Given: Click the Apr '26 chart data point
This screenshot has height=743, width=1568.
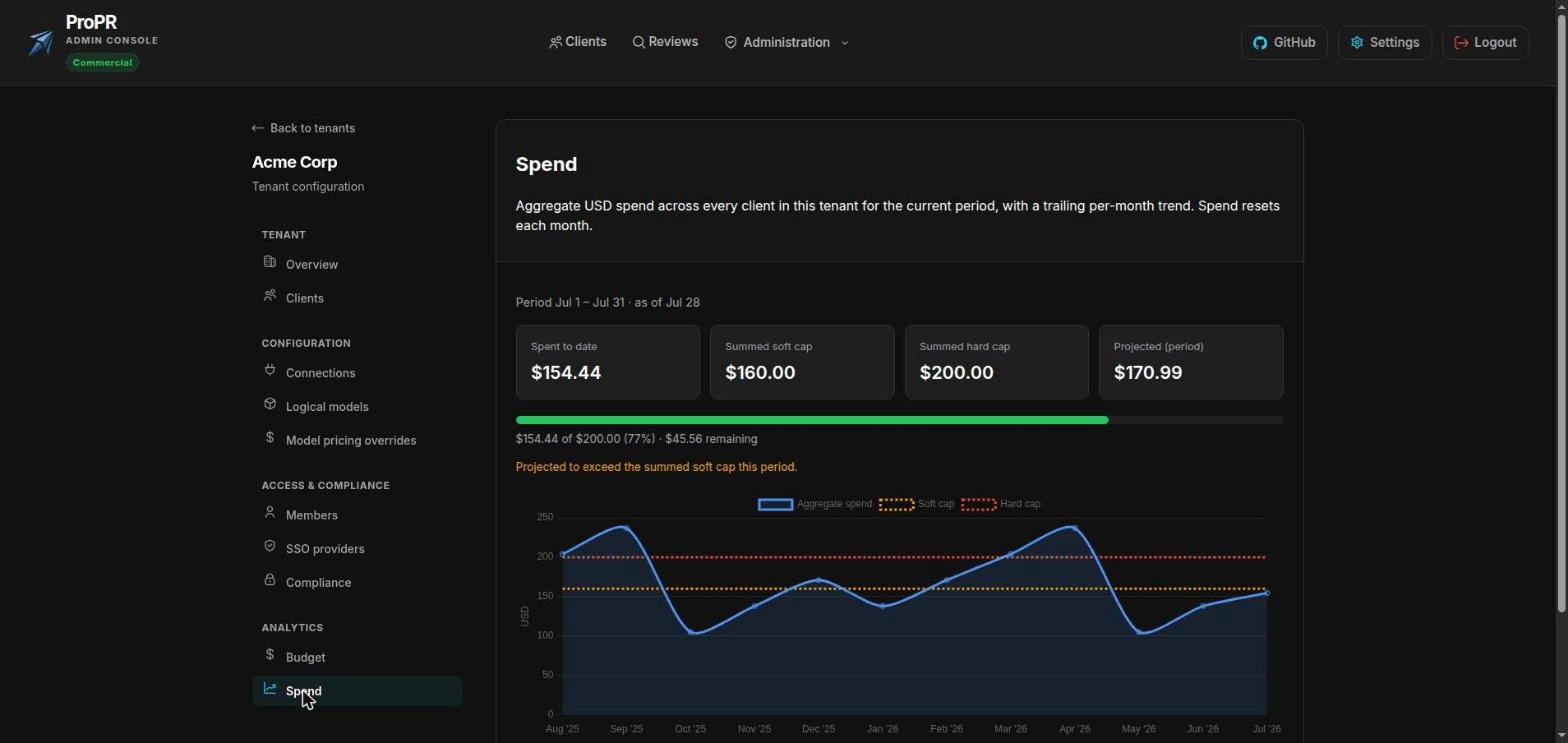Looking at the screenshot, I should coord(1075,527).
